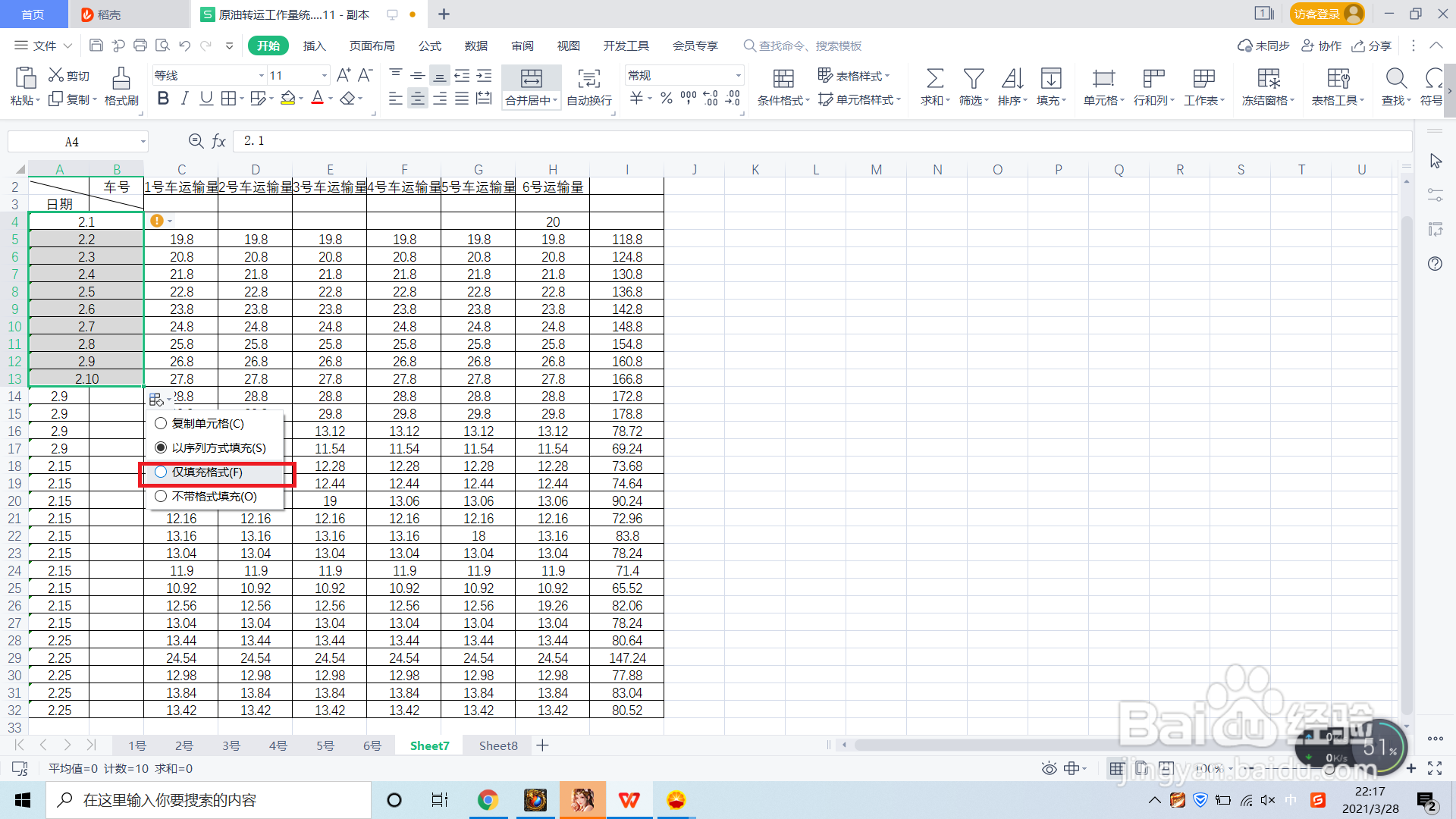Select Fill Without Formatting (不带格式填充) option
1456x819 pixels.
point(161,497)
